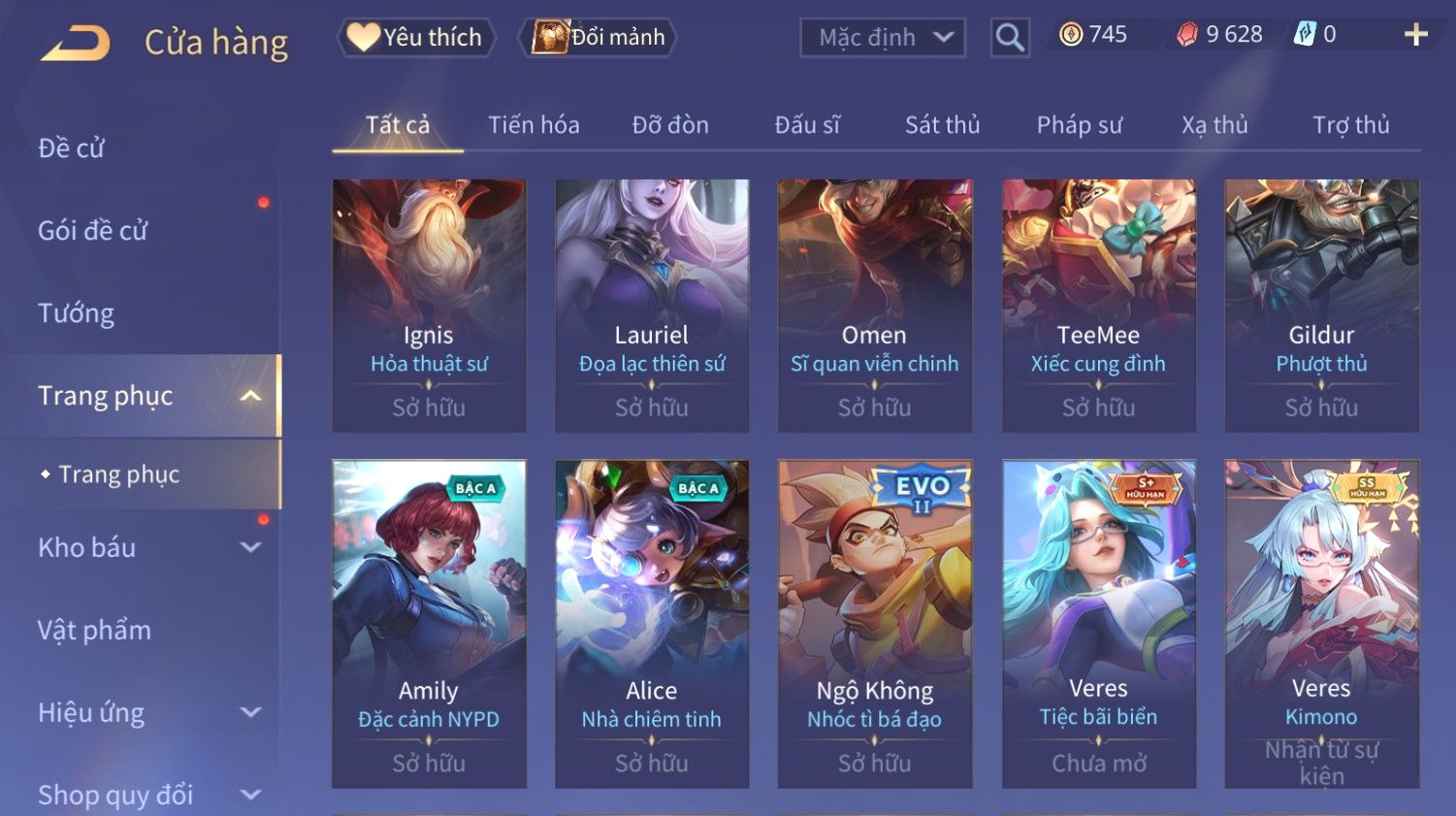Click the red ruby gem icon
The width and height of the screenshot is (1456, 816).
1187,35
